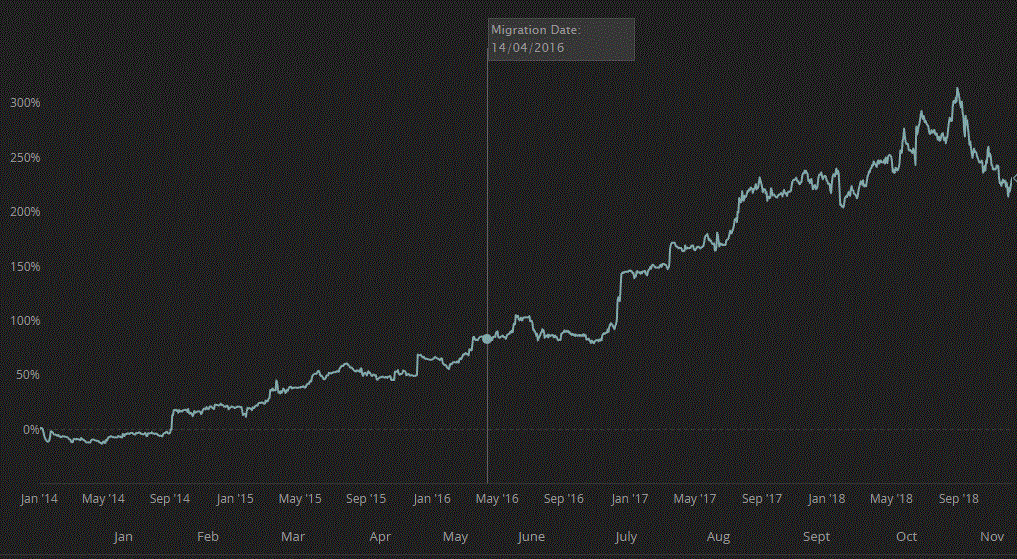
Task: Choose July in the bottom month row
Action: point(626,537)
